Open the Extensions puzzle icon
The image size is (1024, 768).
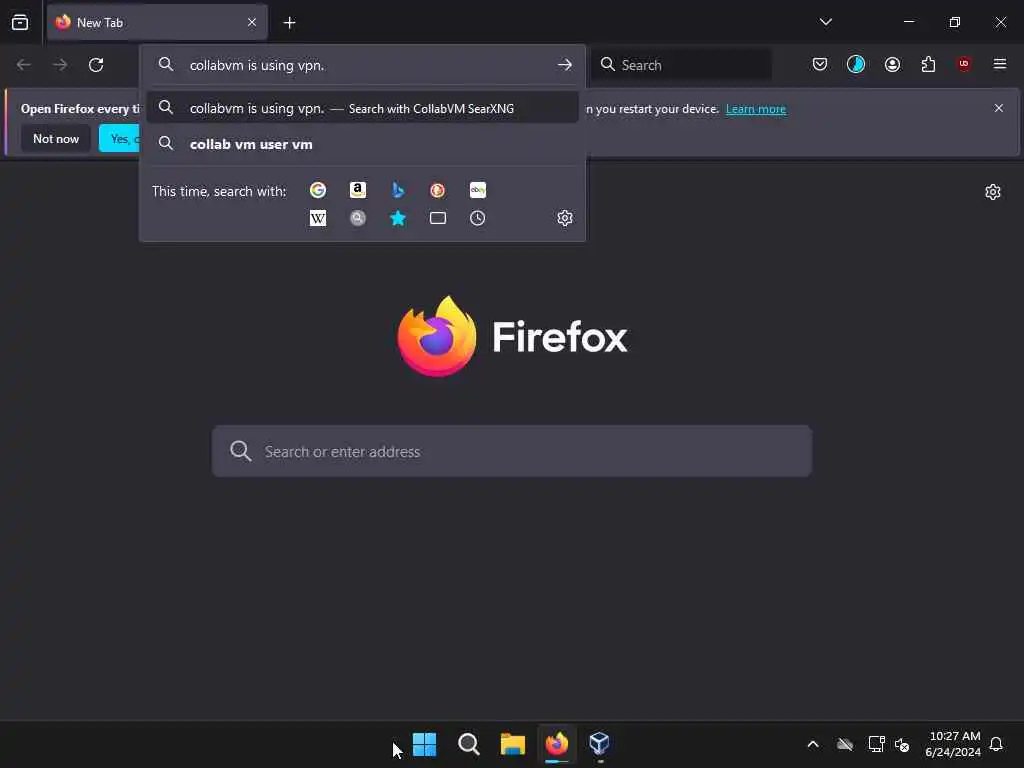pyautogui.click(x=928, y=64)
